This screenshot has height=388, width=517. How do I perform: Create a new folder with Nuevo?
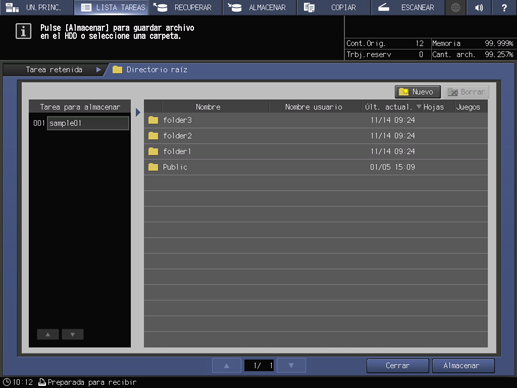pos(417,92)
